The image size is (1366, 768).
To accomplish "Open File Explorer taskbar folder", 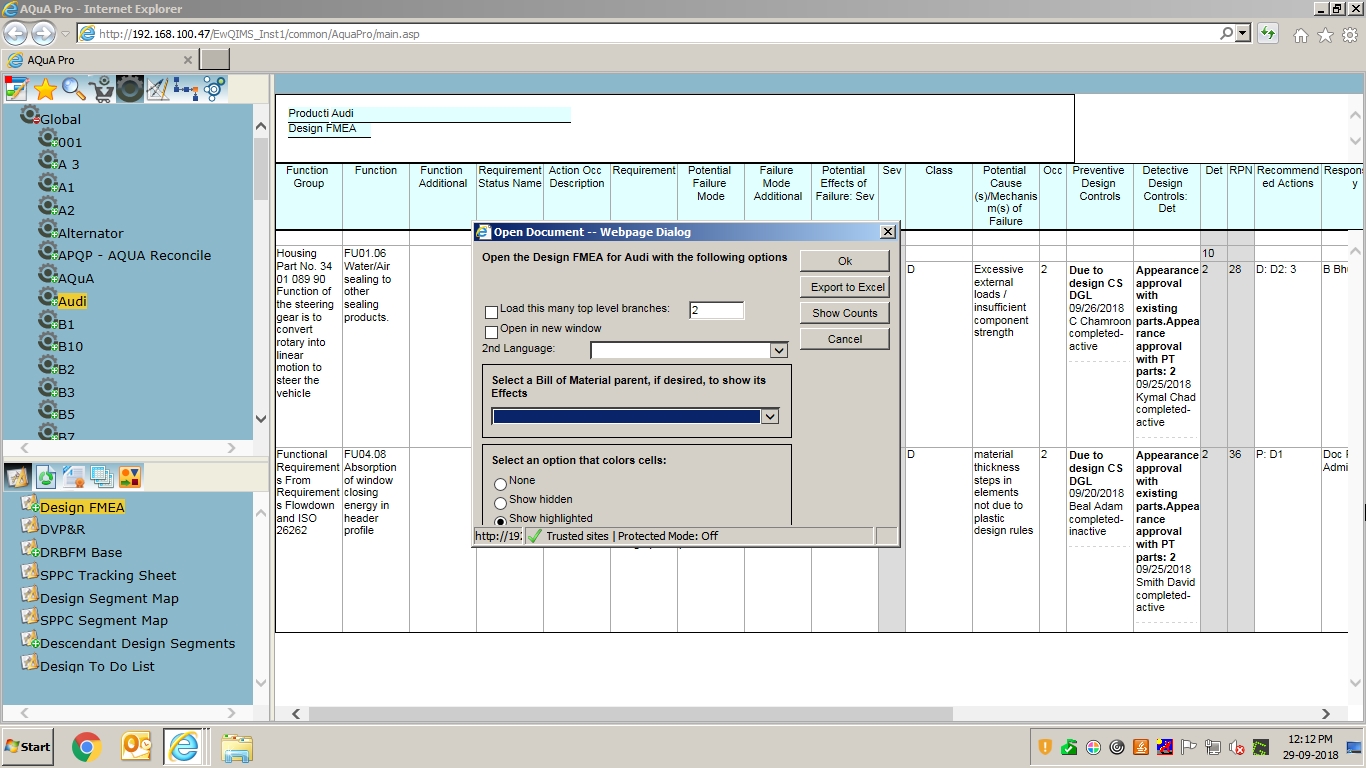I will click(x=237, y=747).
